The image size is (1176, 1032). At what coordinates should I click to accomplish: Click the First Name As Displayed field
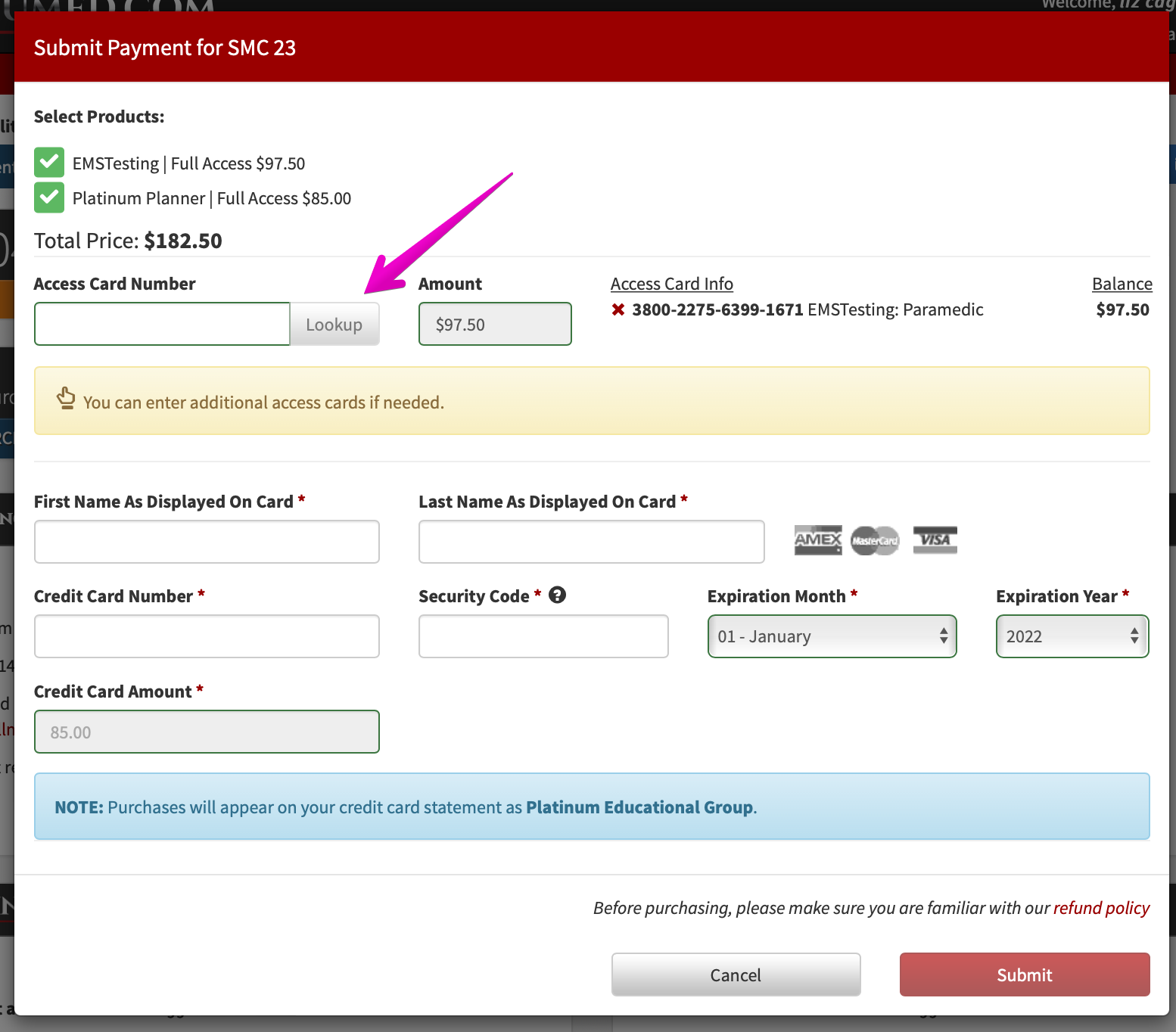coord(206,542)
